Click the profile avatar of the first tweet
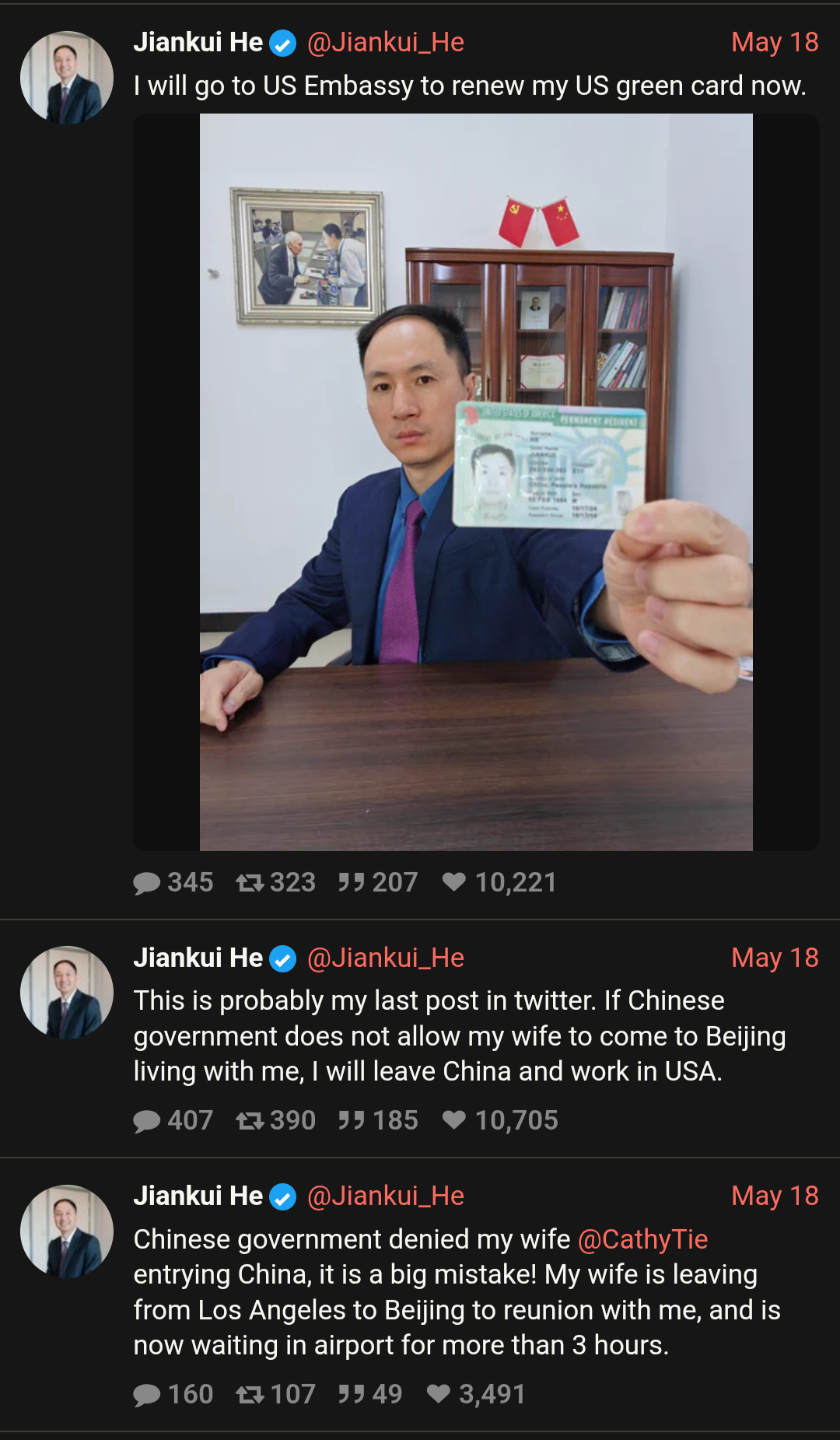840x1440 pixels. (67, 78)
